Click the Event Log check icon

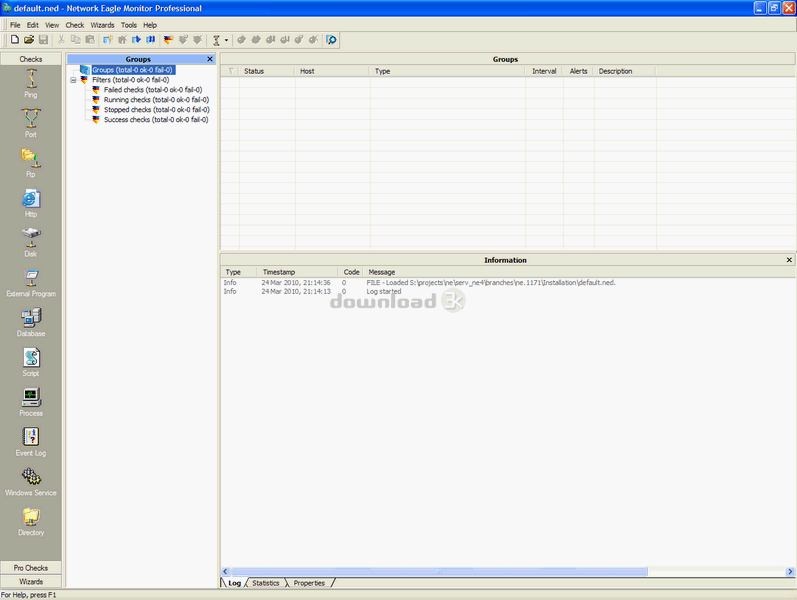(x=30, y=438)
